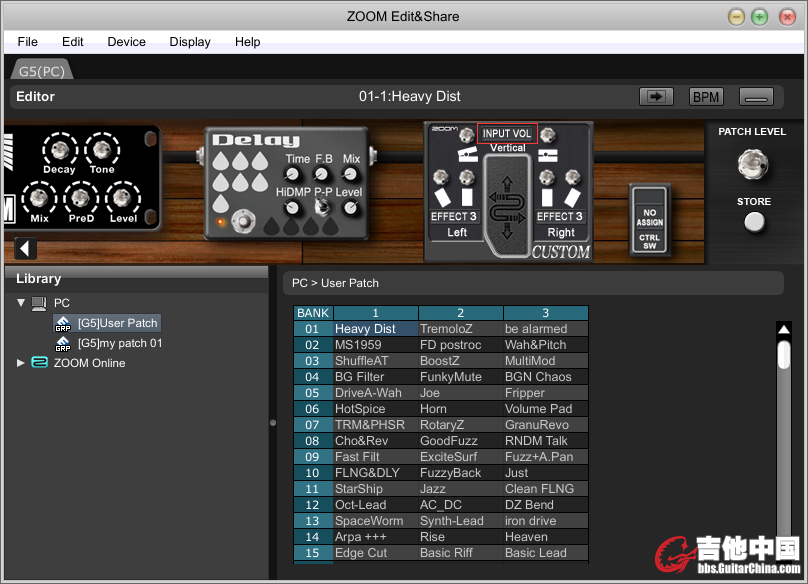The image size is (808, 584).
Task: Collapse the PC tree node
Action: click(21, 303)
